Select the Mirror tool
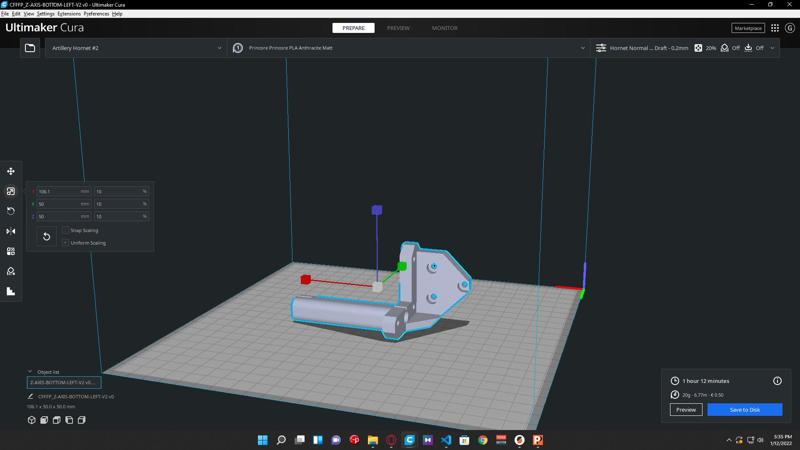The width and height of the screenshot is (800, 450). (x=11, y=231)
